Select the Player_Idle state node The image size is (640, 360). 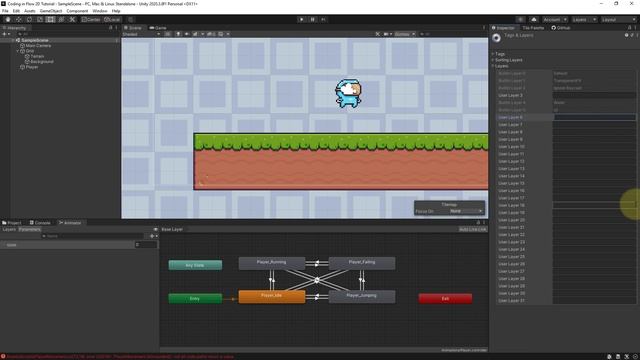[x=272, y=296]
